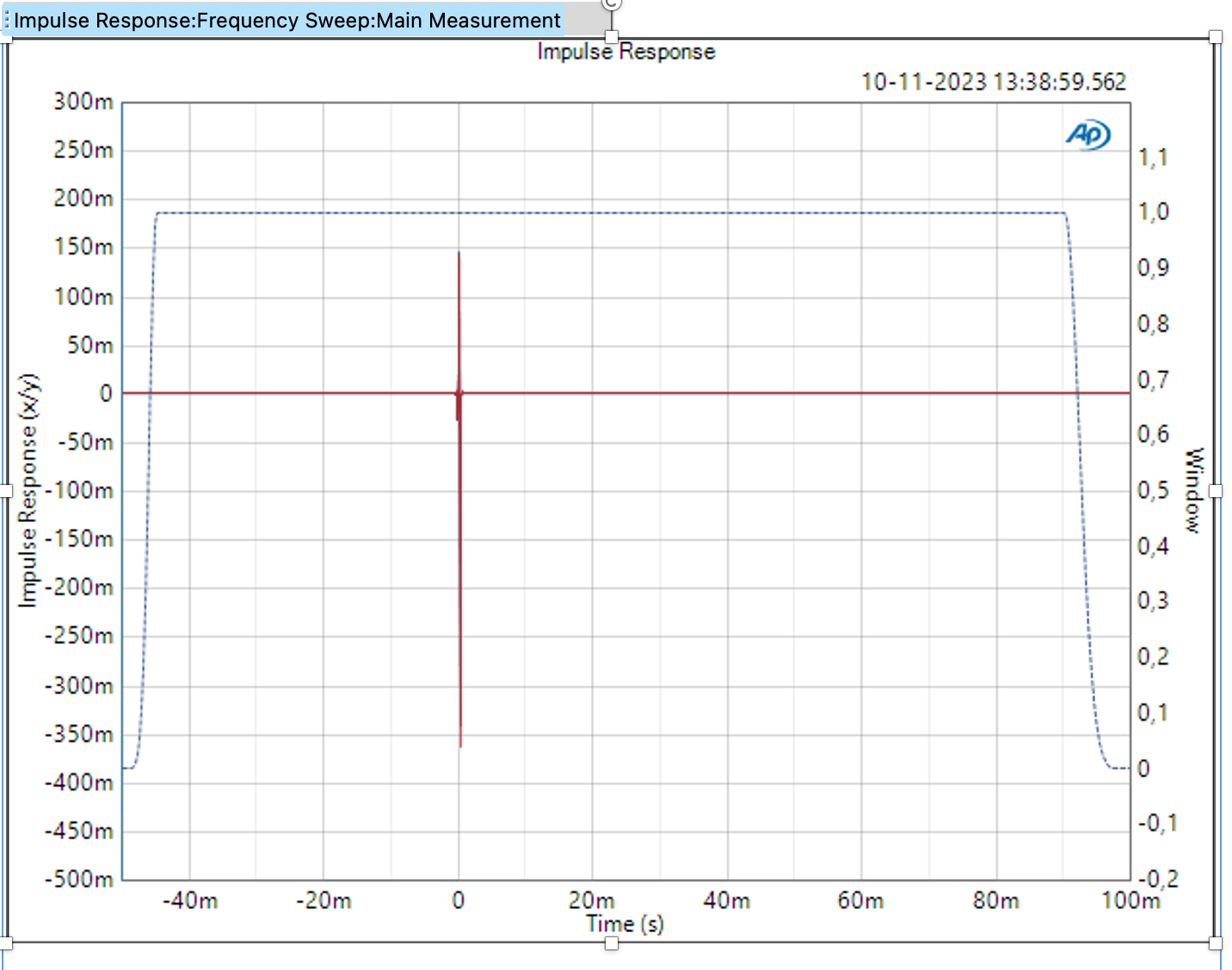Image resolution: width=1232 pixels, height=970 pixels.
Task: Click the 0,3 Window axis tick
Action: pos(1153,600)
